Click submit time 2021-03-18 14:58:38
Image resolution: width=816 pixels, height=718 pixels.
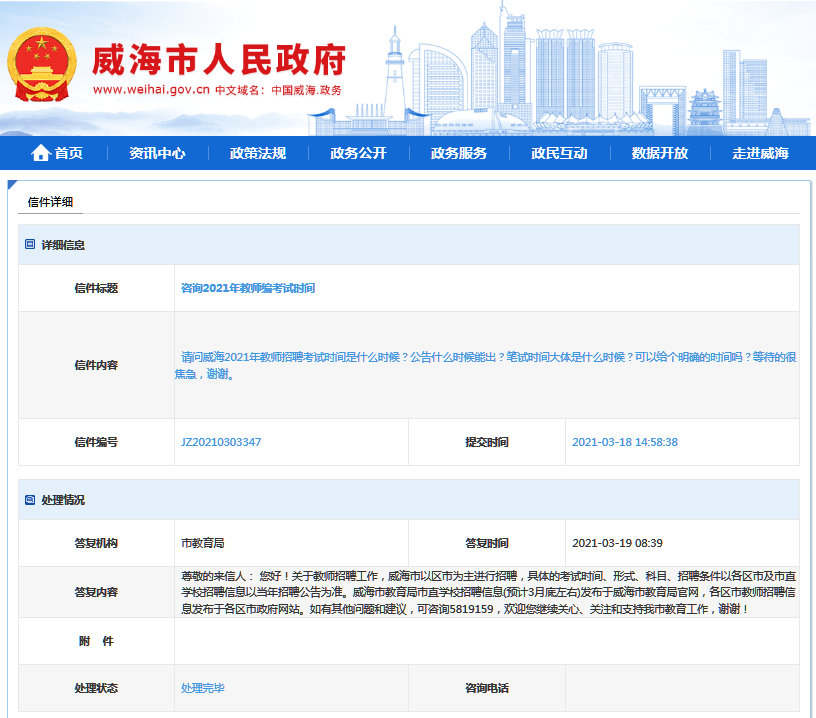pos(624,442)
